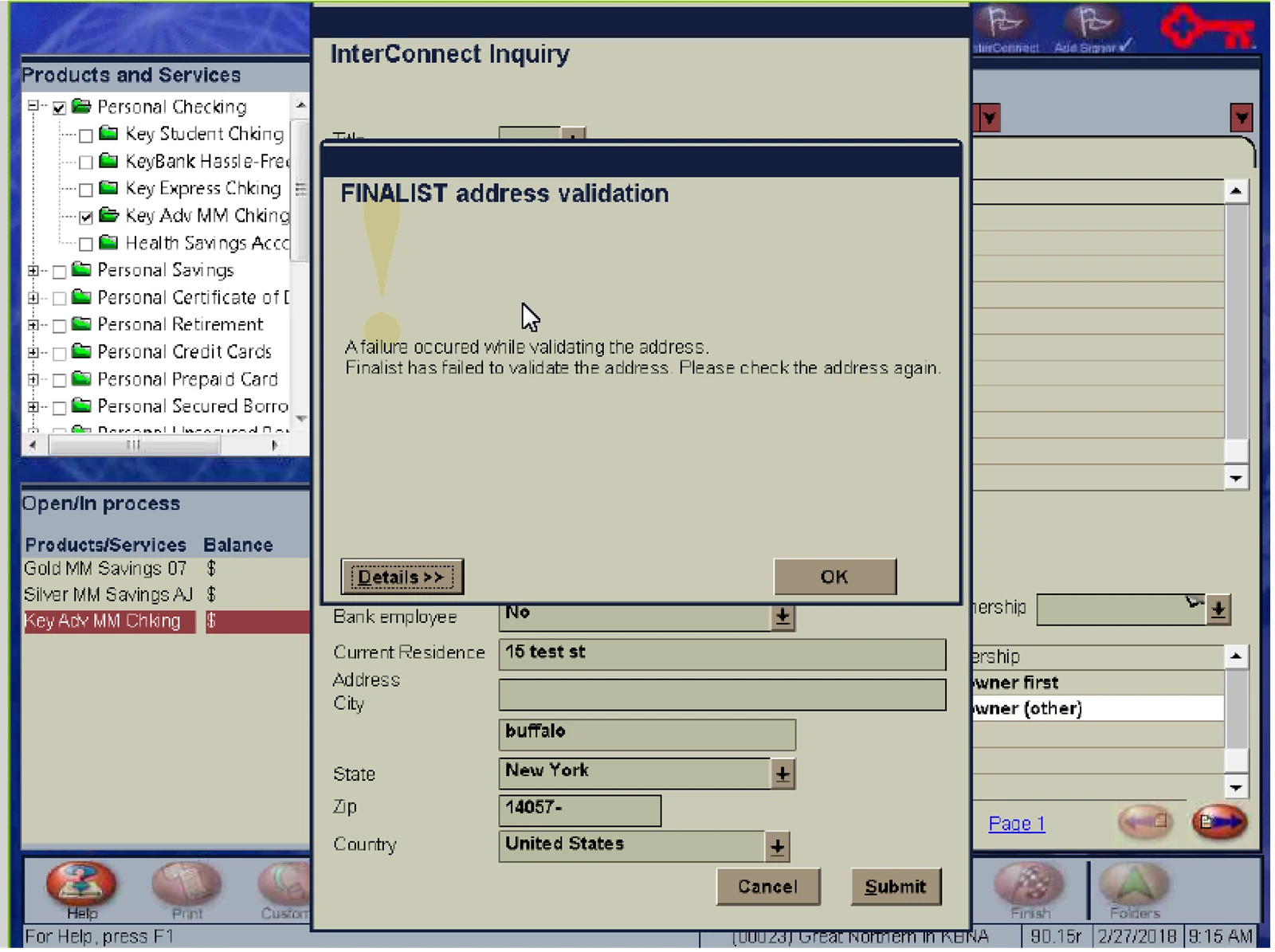Click the Health Savings Account folder icon
The image size is (1275, 952).
pyautogui.click(x=109, y=242)
